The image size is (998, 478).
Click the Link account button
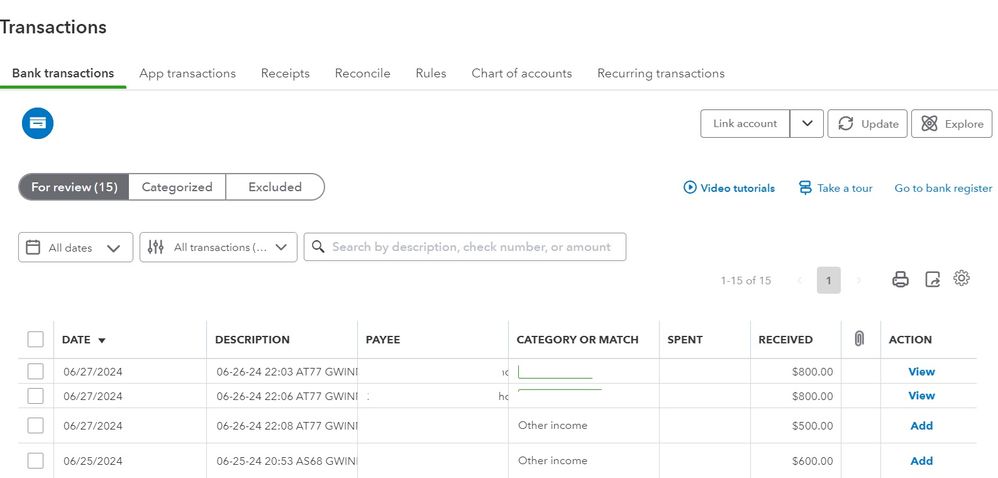[x=745, y=123]
